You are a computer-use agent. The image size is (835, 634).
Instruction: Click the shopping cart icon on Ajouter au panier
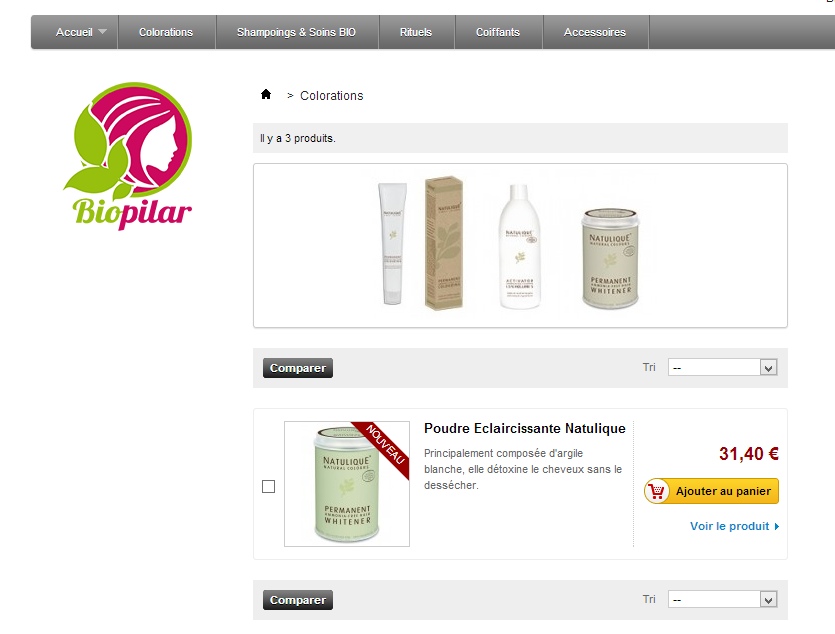coord(657,491)
